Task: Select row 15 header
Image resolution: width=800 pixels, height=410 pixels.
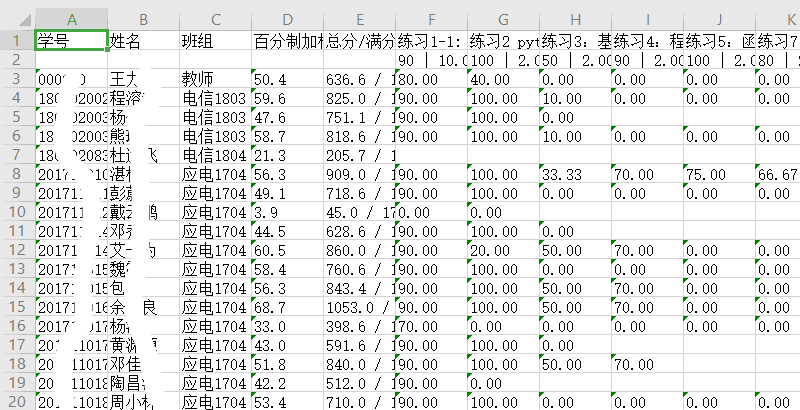Action: [17, 306]
